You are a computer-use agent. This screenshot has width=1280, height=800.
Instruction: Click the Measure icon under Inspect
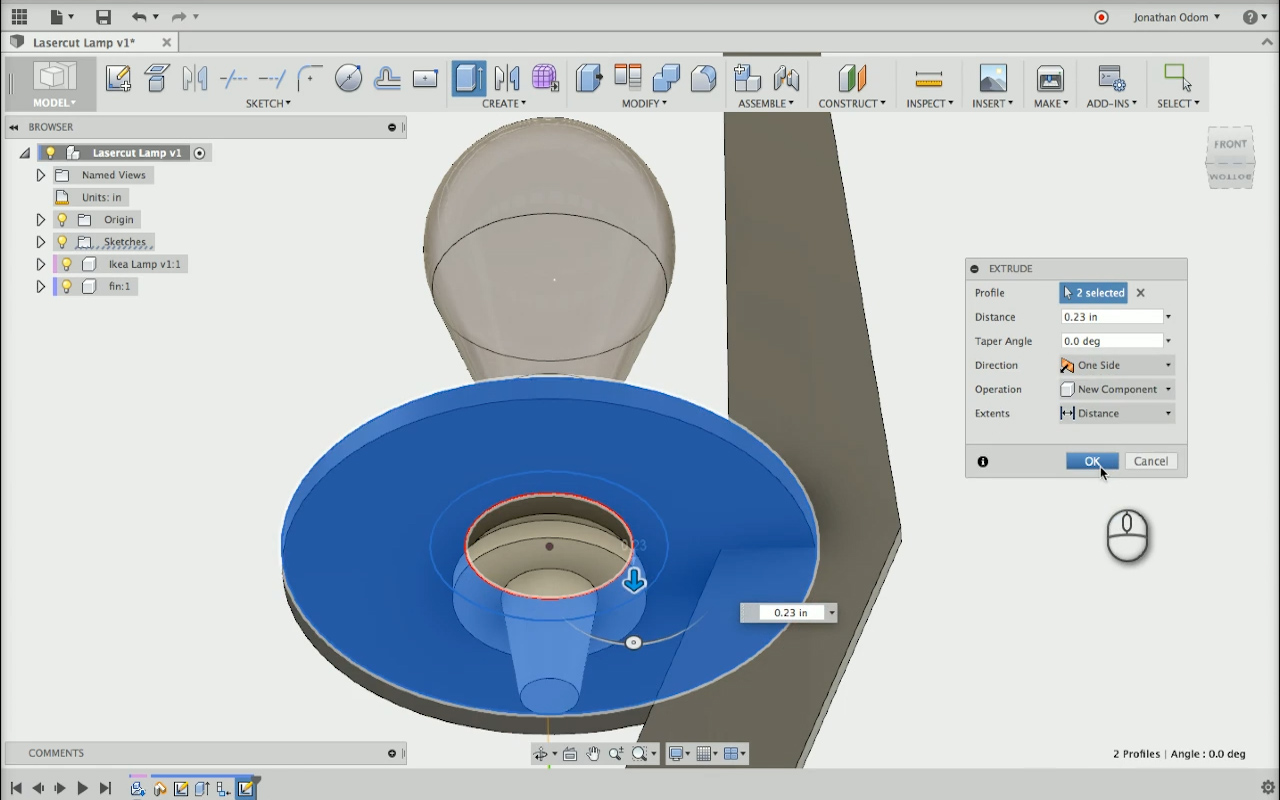[928, 78]
